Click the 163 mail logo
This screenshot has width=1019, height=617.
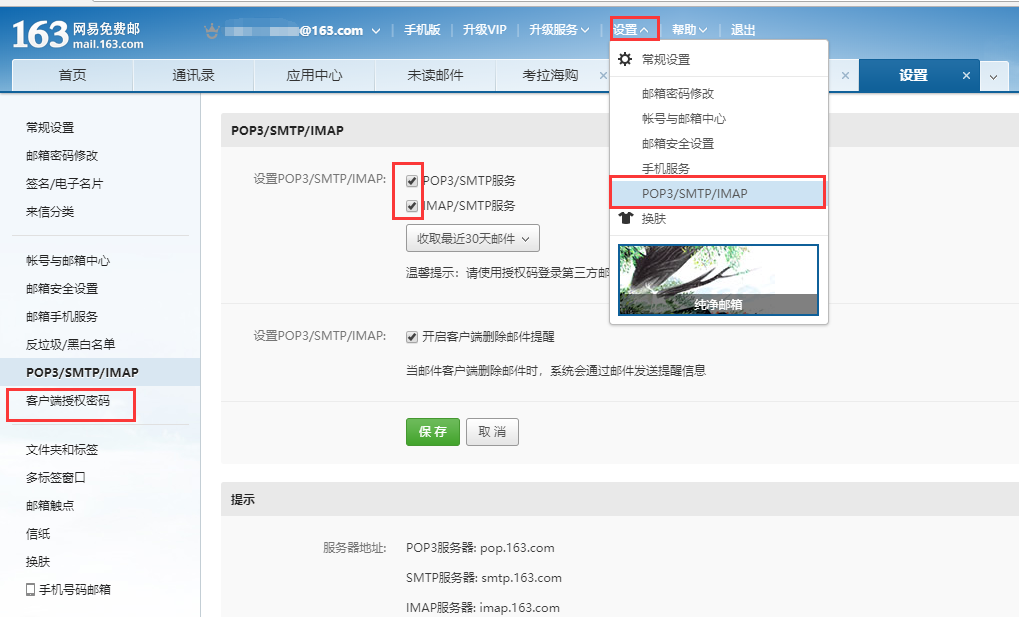tap(78, 34)
